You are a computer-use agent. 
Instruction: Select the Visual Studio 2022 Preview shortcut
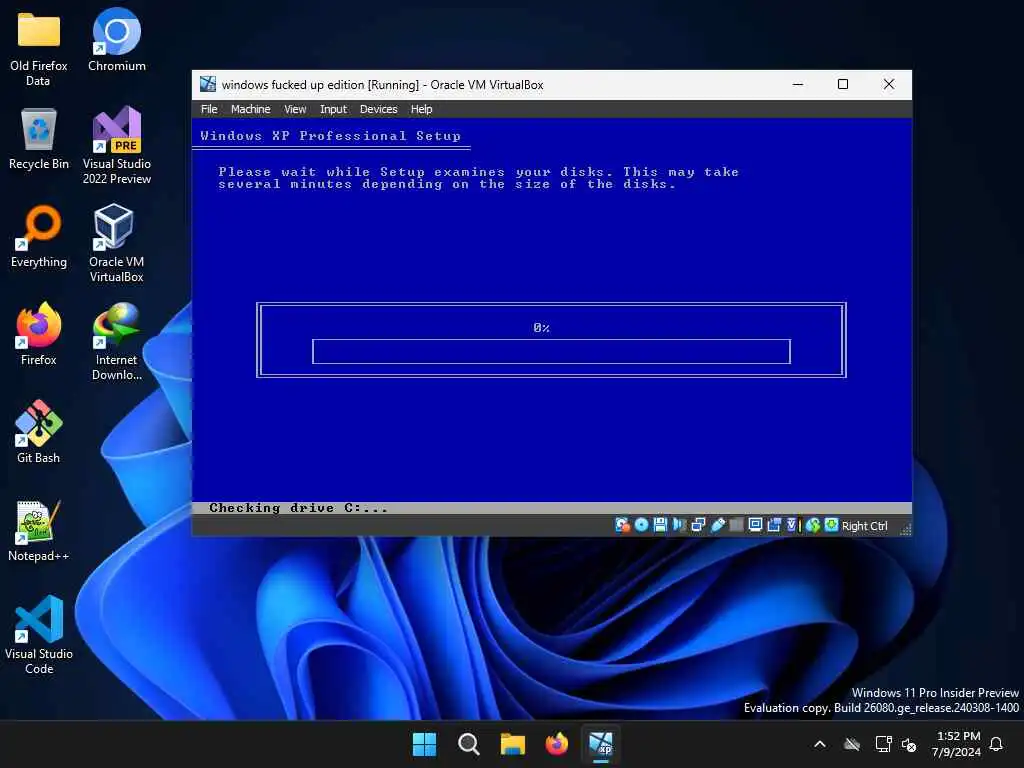[x=117, y=145]
